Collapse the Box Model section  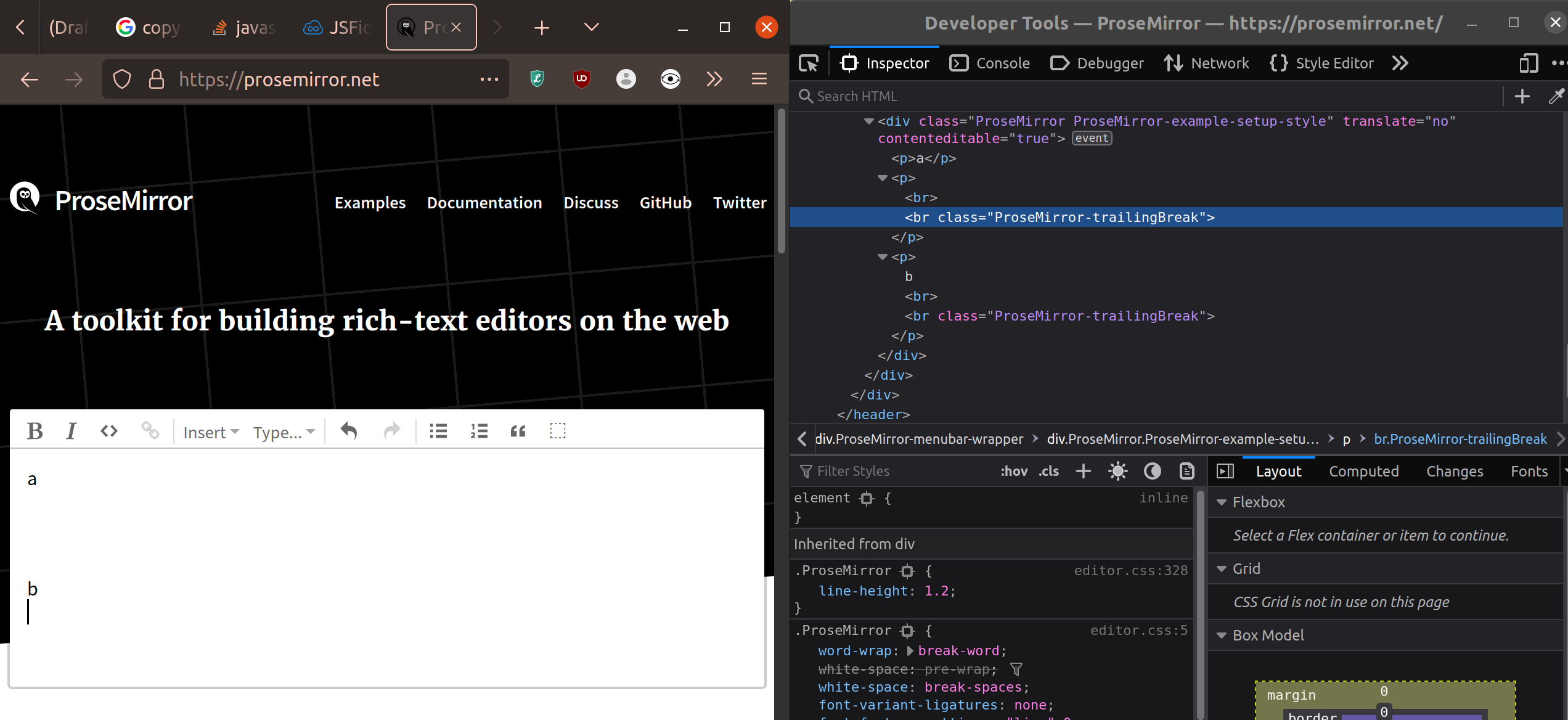click(x=1223, y=636)
